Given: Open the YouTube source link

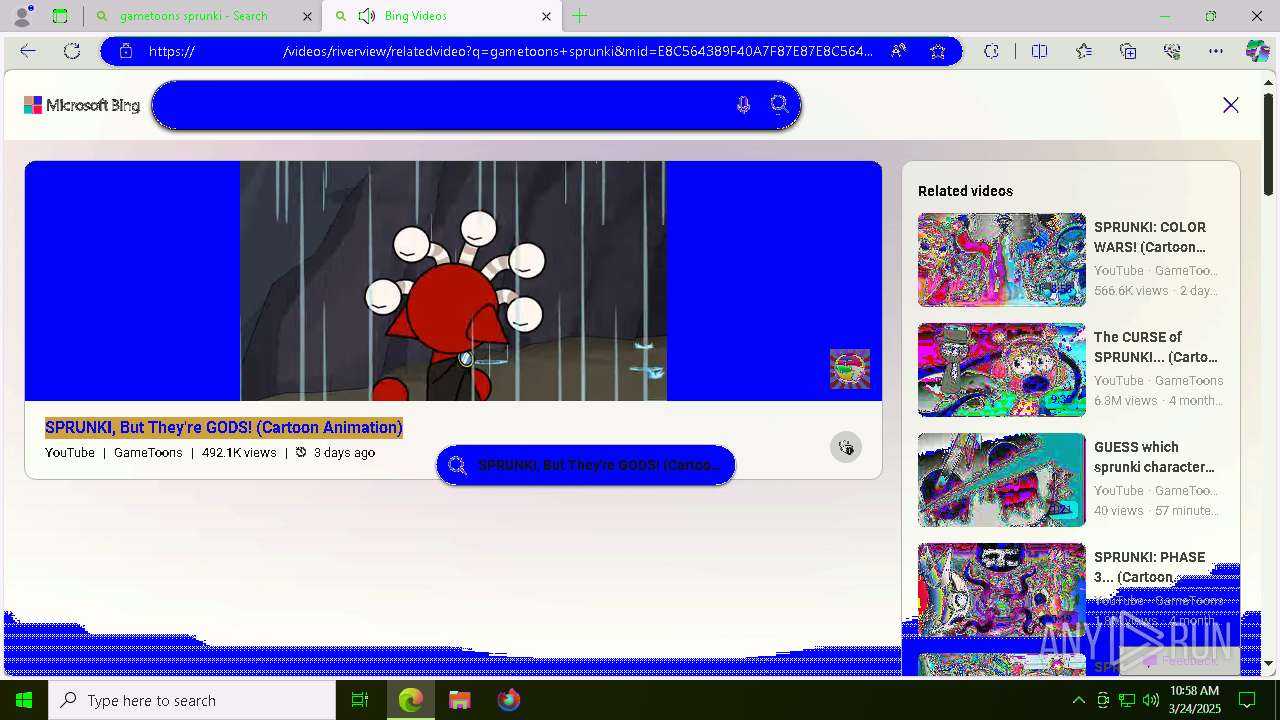Looking at the screenshot, I should (x=70, y=453).
